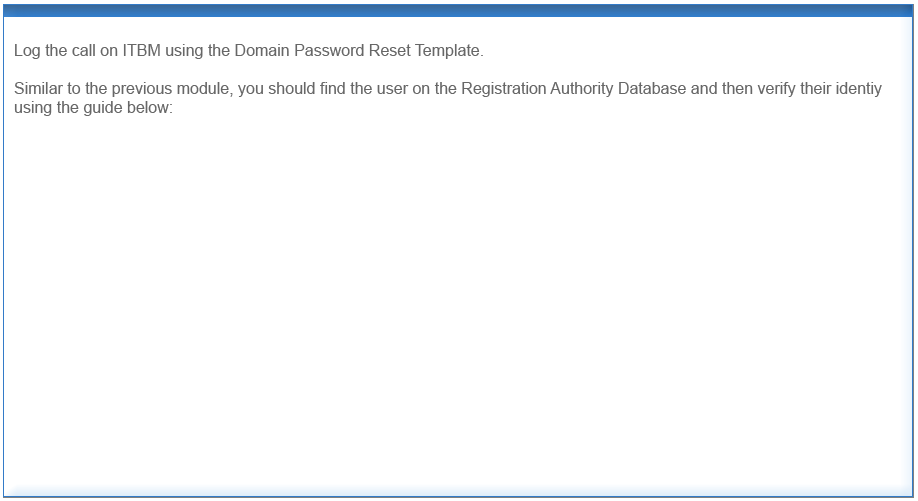Click the word 'verify' in second paragraph
The width and height of the screenshot is (918, 501).
click(776, 88)
